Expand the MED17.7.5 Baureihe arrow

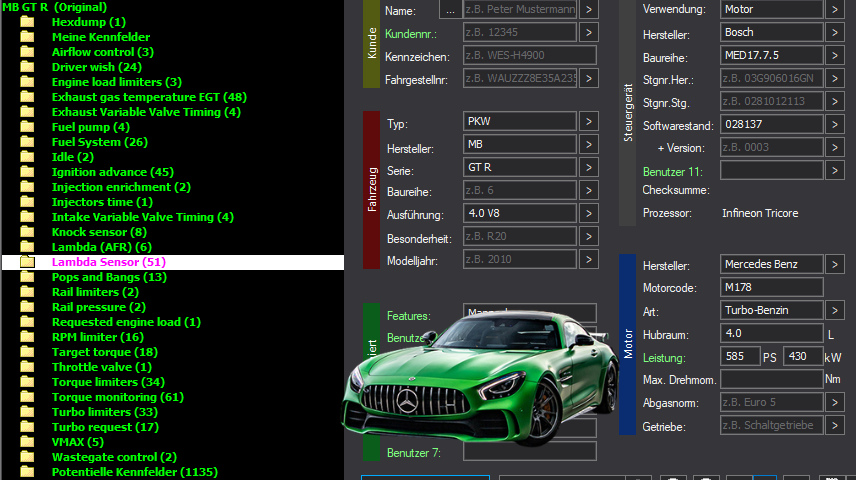point(835,55)
